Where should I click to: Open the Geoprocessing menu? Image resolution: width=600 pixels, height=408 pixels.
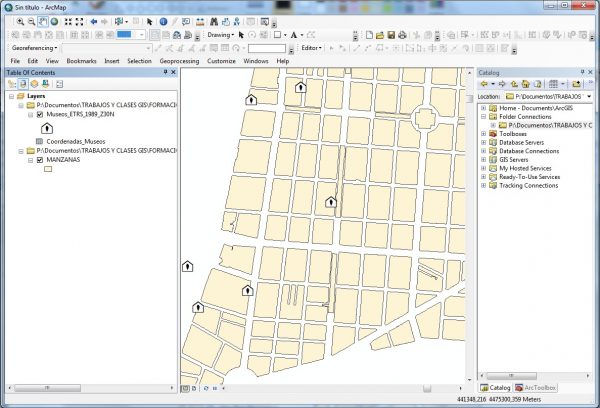tap(180, 61)
